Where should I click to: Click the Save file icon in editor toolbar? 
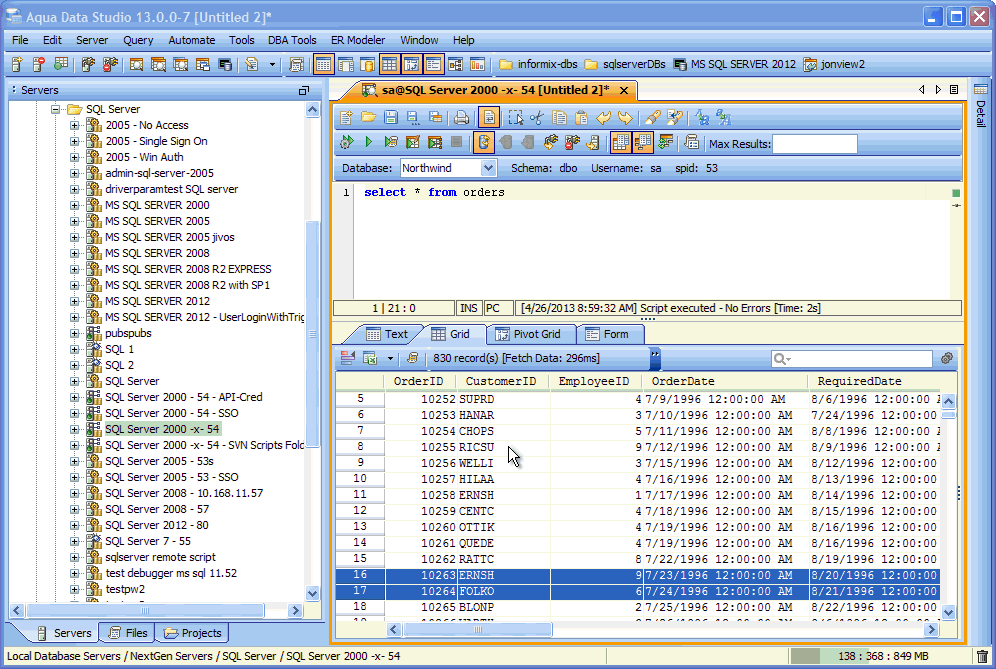coord(391,117)
